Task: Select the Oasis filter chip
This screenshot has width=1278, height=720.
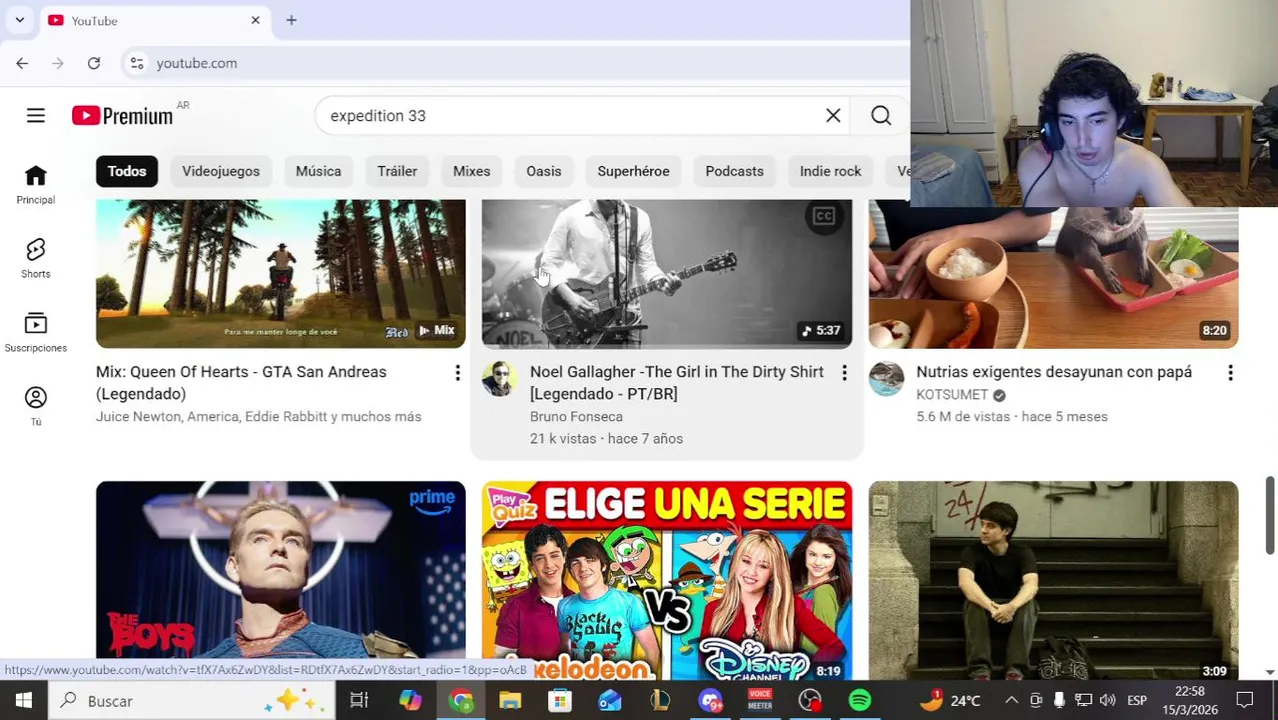Action: 544,171
